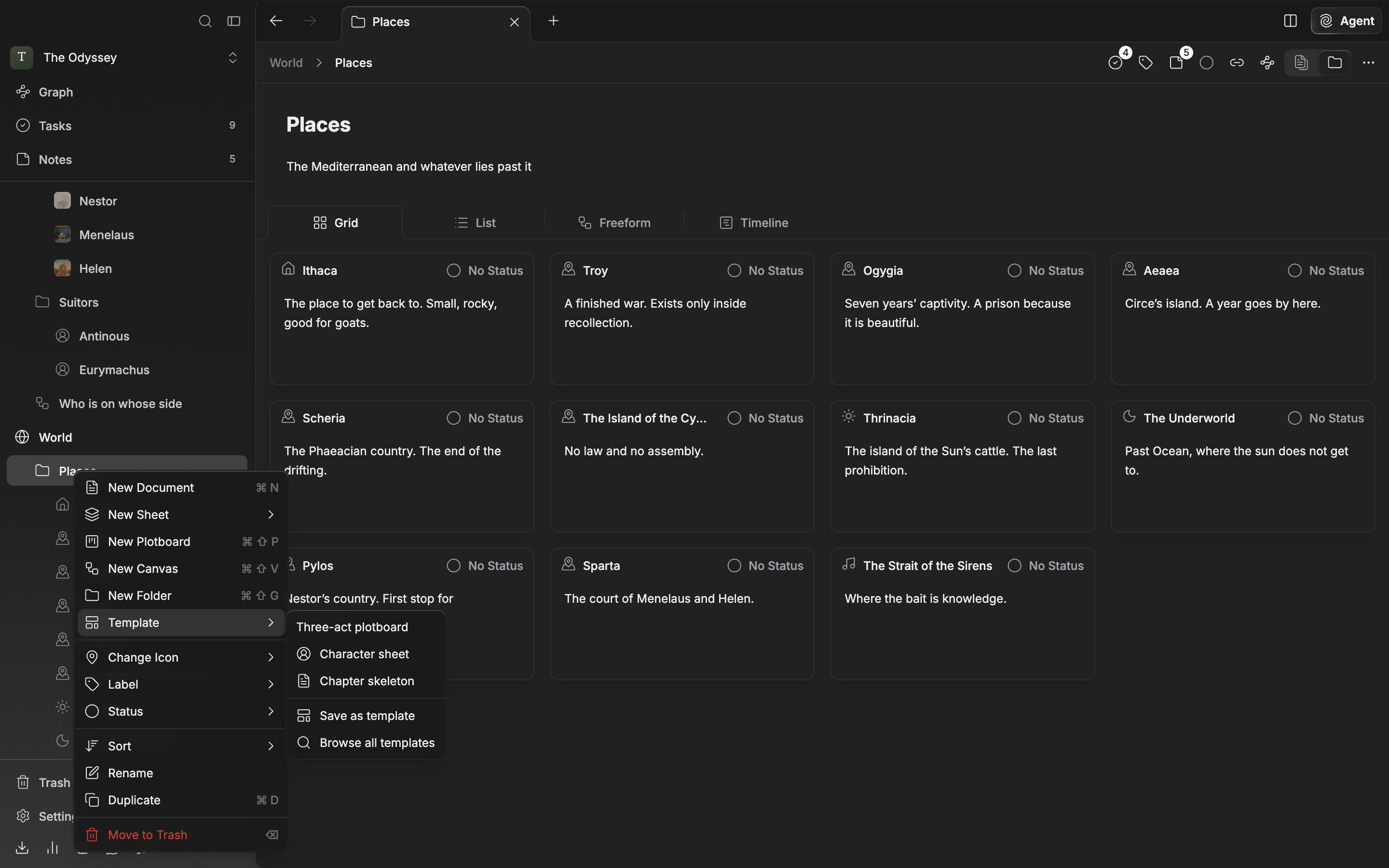The width and height of the screenshot is (1389, 868).
Task: Set status on the Ogygia card
Action: pos(1045,271)
